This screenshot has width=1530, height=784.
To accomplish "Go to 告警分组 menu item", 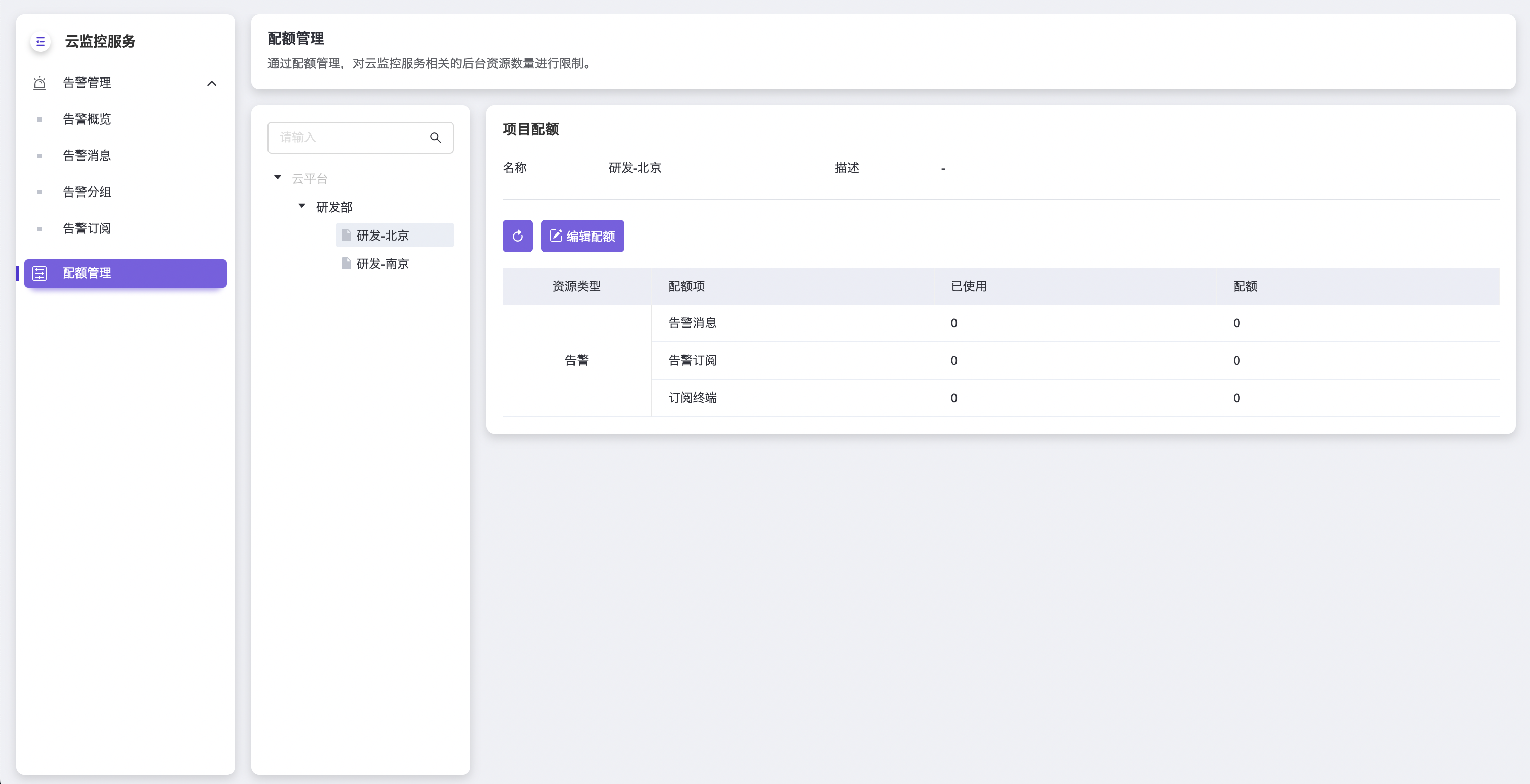I will [x=87, y=192].
